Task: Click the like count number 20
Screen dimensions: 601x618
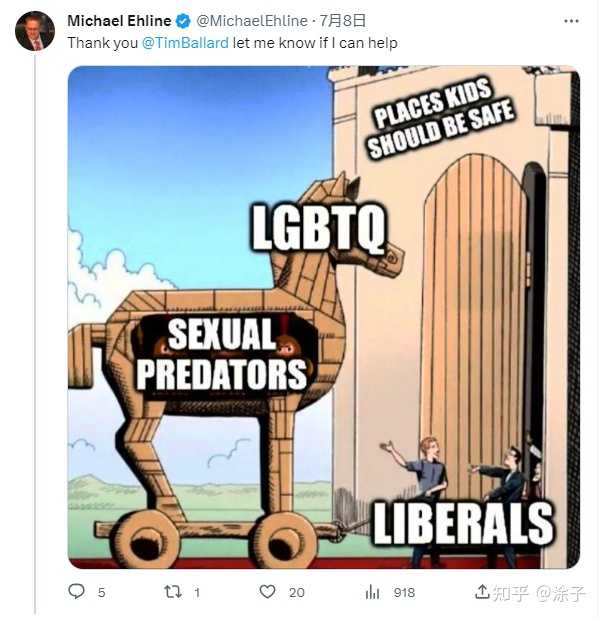Action: tap(297, 592)
